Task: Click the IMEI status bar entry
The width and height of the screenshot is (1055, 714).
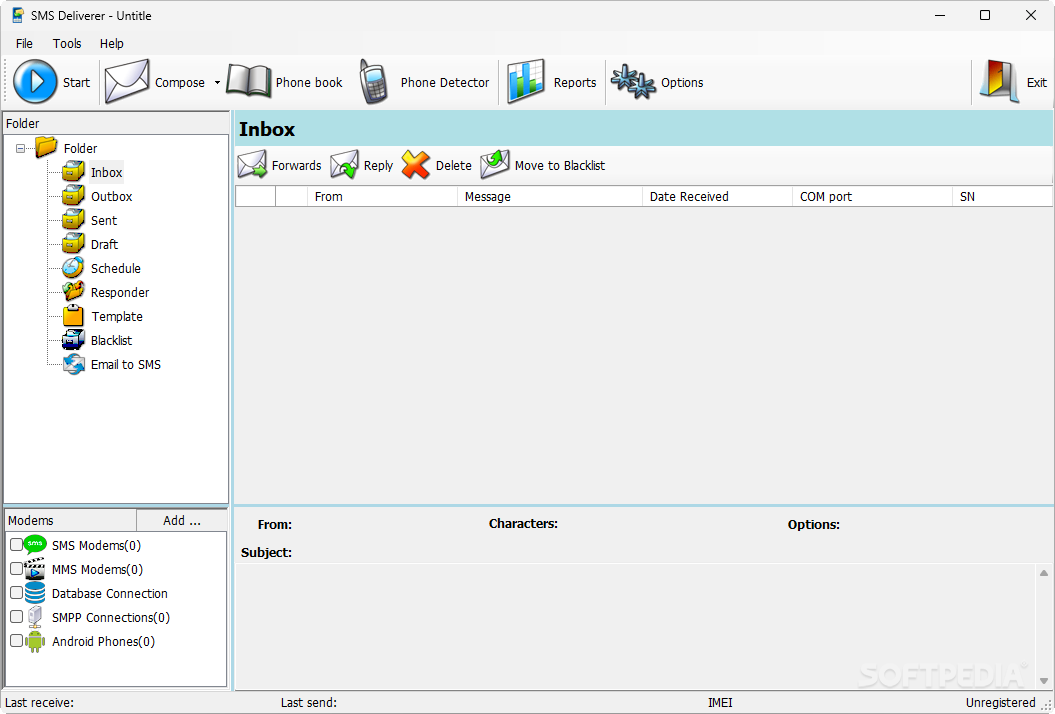Action: 720,703
